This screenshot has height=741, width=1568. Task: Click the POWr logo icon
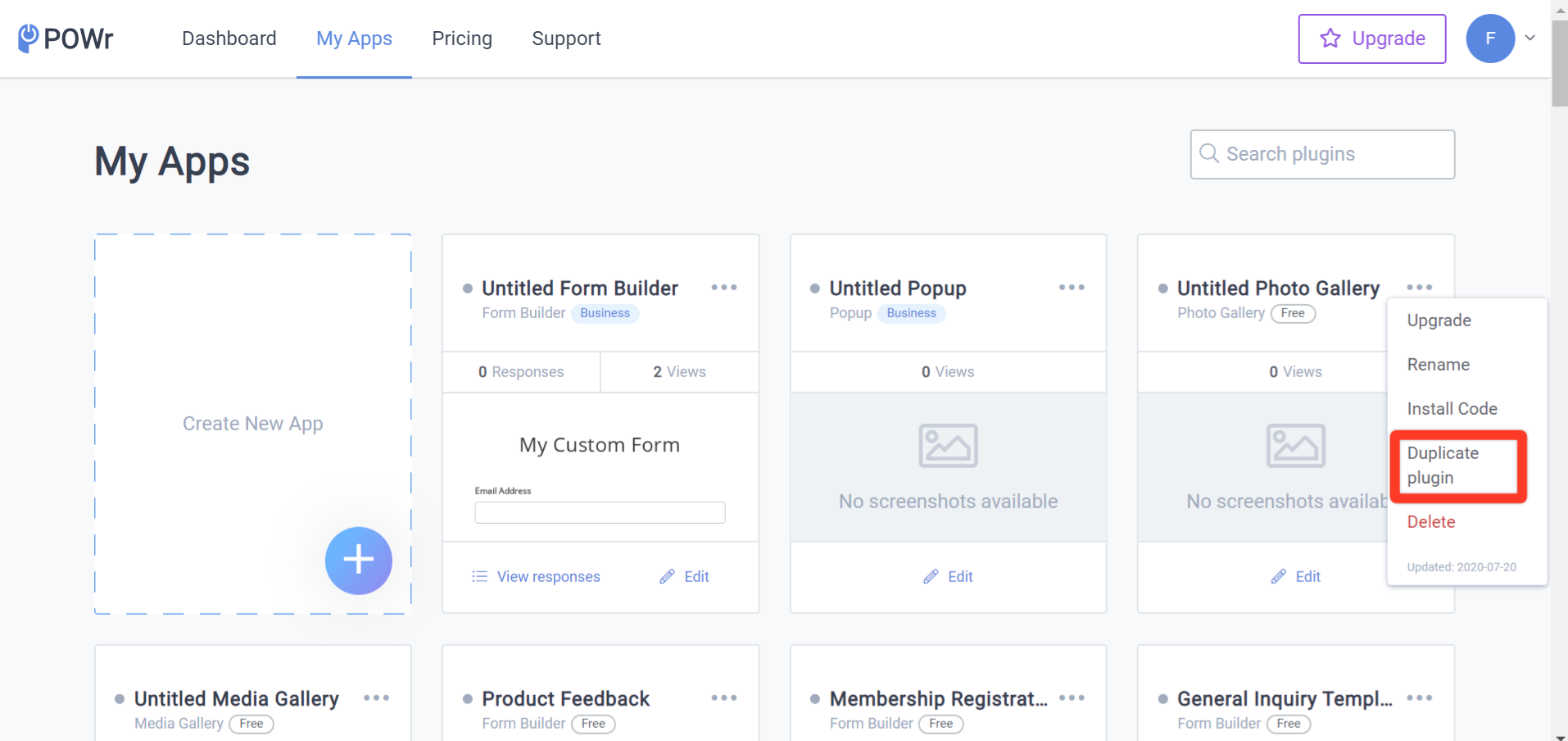(x=29, y=38)
